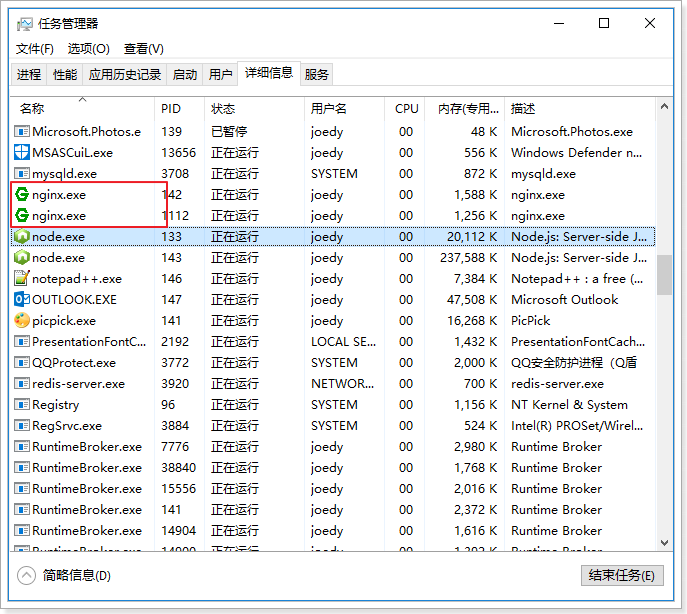687x614 pixels.
Task: Sort by the CPU column header
Action: (405, 109)
